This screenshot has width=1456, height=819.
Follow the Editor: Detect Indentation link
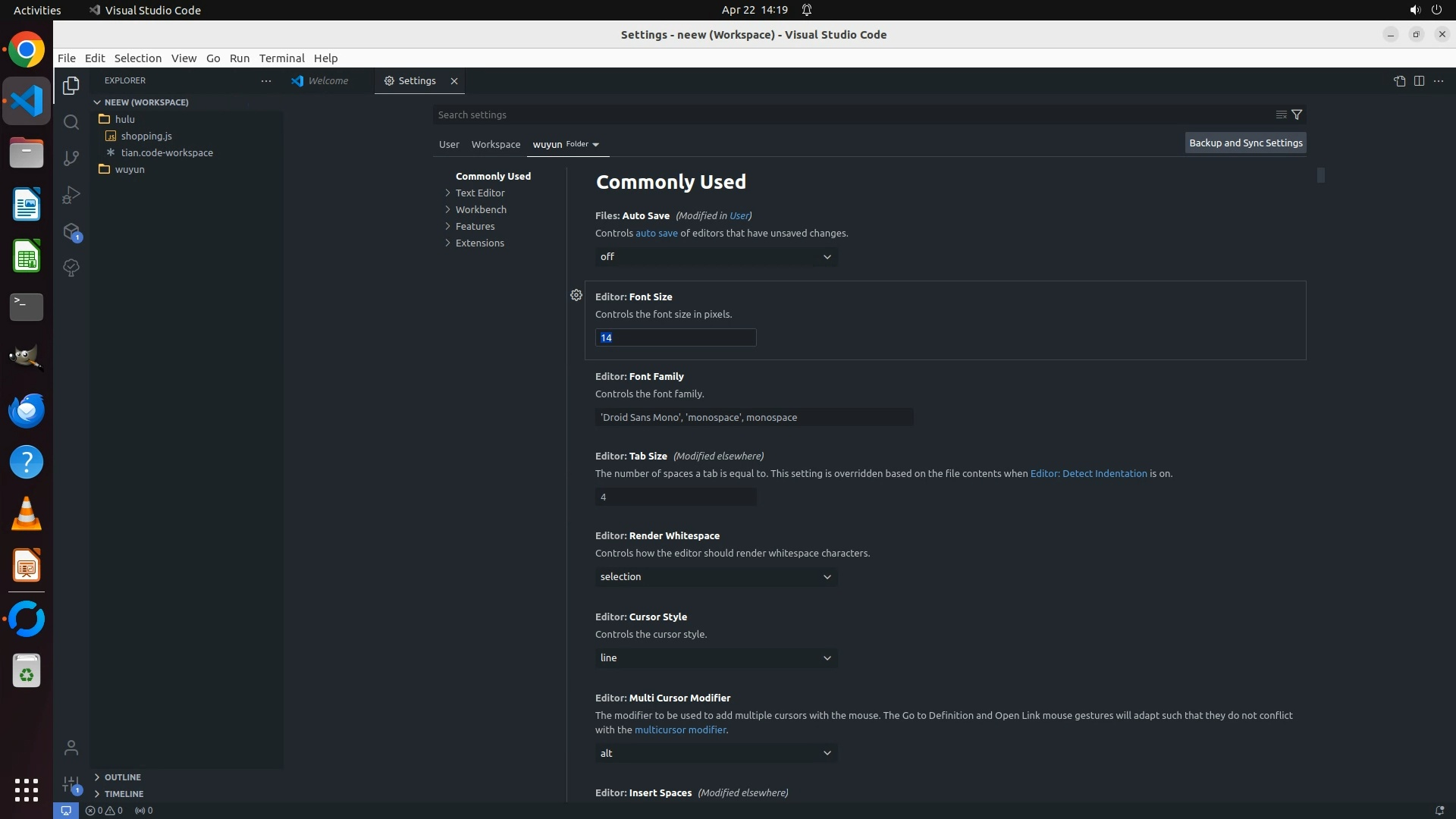[x=1088, y=473]
